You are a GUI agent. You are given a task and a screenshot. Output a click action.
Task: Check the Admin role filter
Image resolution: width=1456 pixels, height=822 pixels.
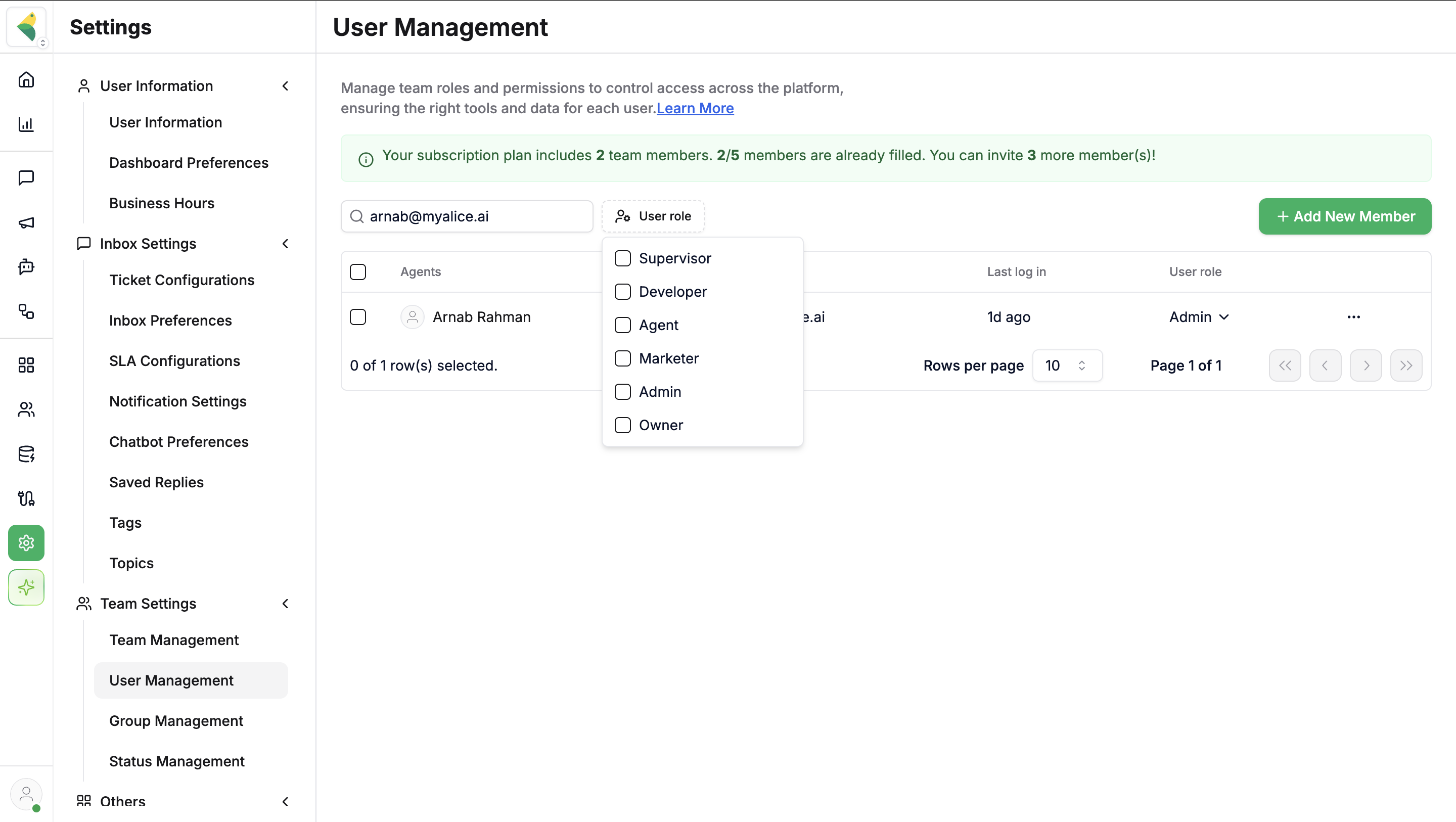pyautogui.click(x=622, y=392)
